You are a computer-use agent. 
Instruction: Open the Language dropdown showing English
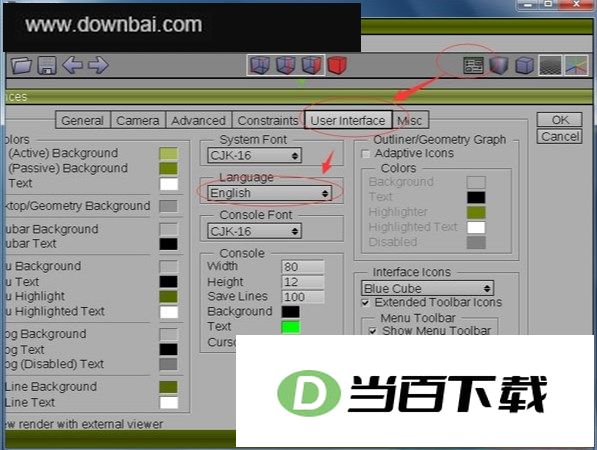pyautogui.click(x=270, y=193)
